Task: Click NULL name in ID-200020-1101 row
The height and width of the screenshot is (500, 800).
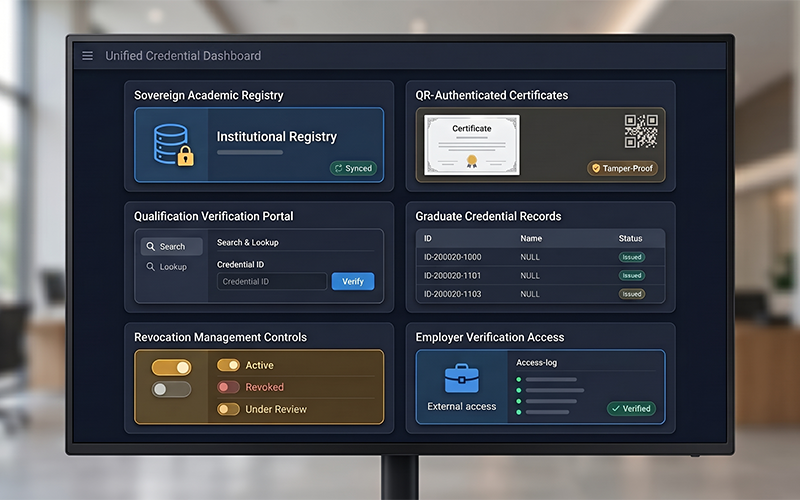Action: [x=530, y=276]
